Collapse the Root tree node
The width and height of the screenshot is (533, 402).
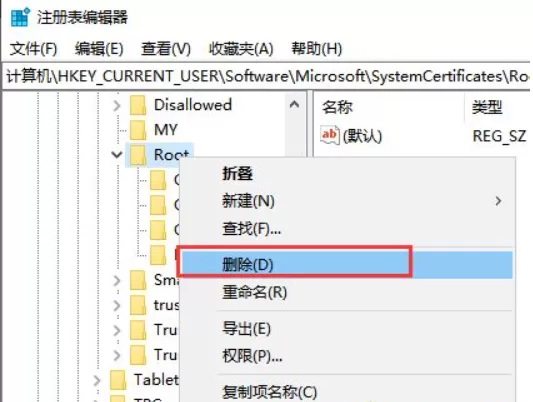[x=117, y=155]
